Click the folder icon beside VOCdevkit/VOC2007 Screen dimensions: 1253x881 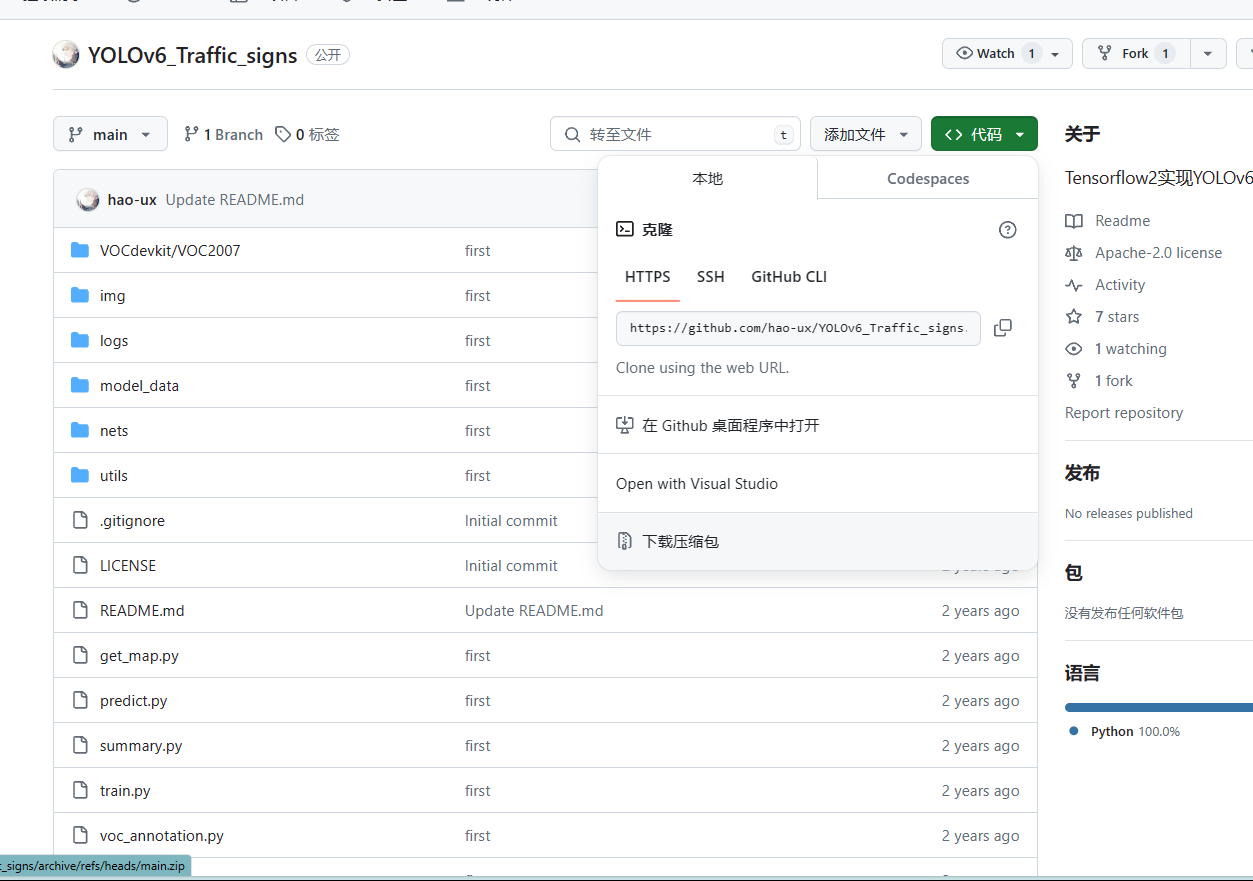pos(80,250)
